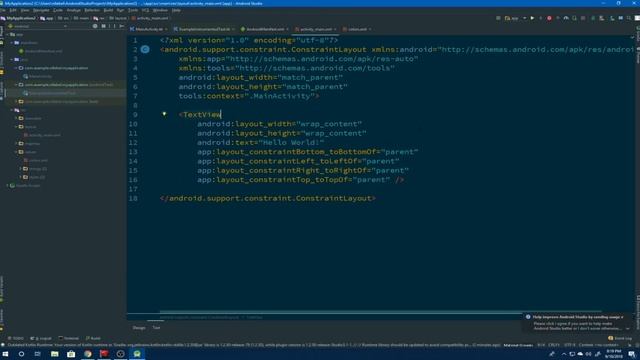Image resolution: width=640 pixels, height=360 pixels.
Task: Collapse the java folder in project tree
Action: [x=12, y=60]
